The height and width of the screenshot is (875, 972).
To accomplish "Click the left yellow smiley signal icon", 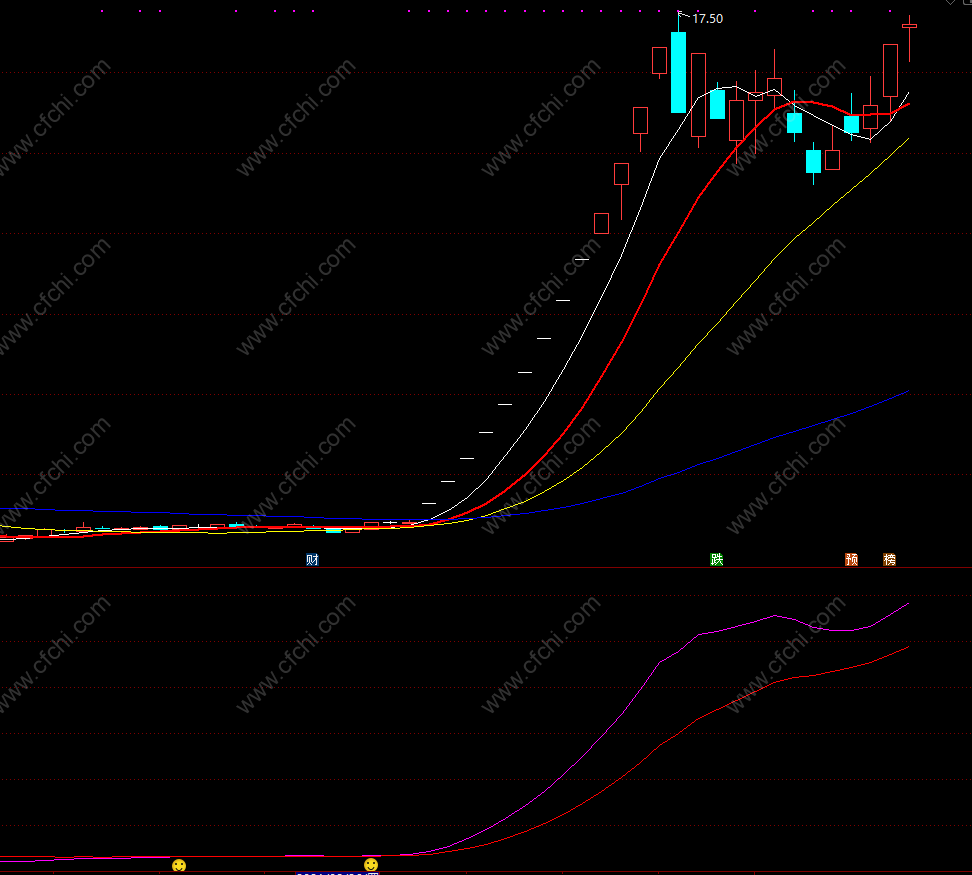I will (179, 865).
